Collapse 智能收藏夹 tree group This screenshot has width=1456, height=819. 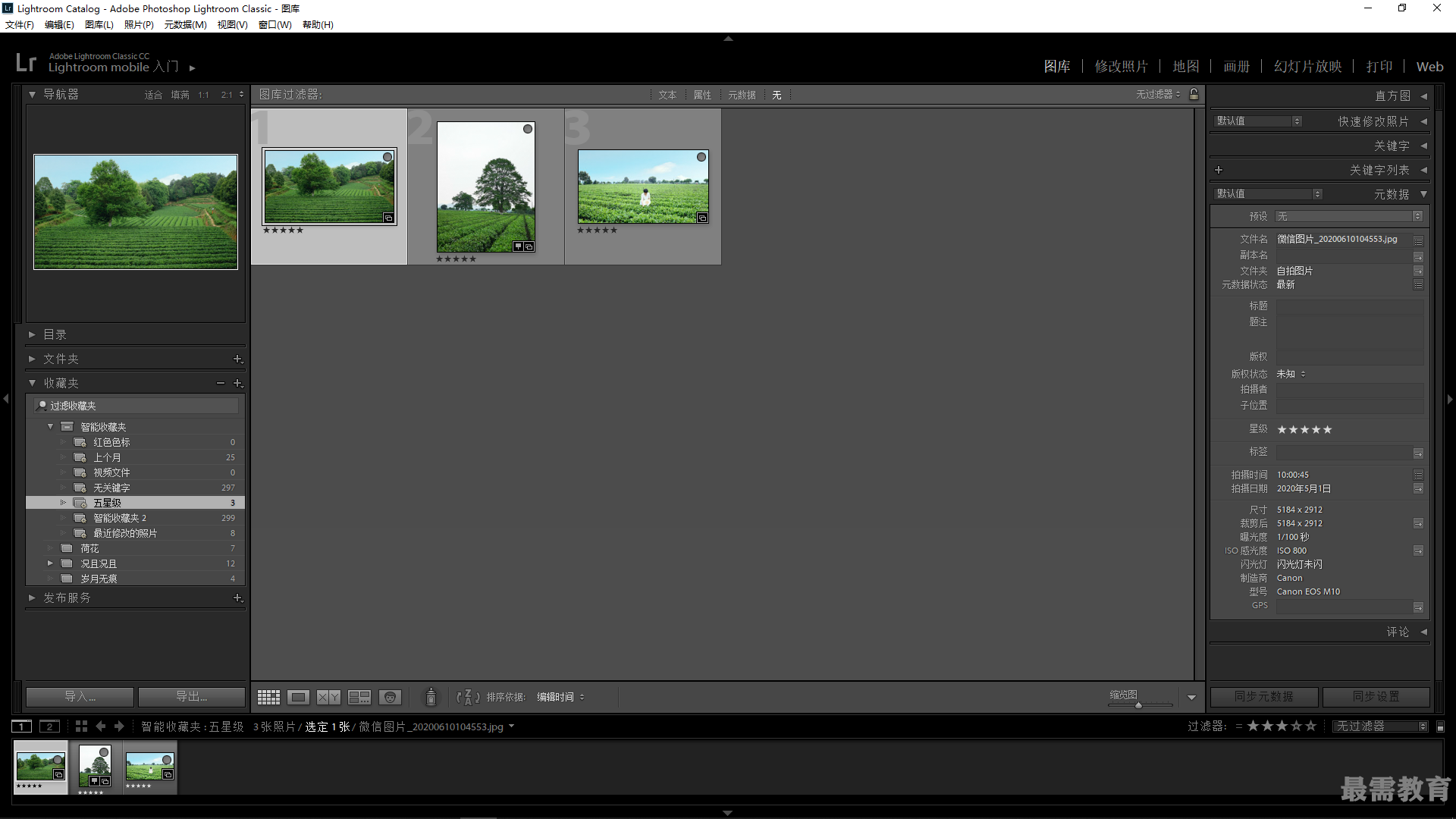50,427
